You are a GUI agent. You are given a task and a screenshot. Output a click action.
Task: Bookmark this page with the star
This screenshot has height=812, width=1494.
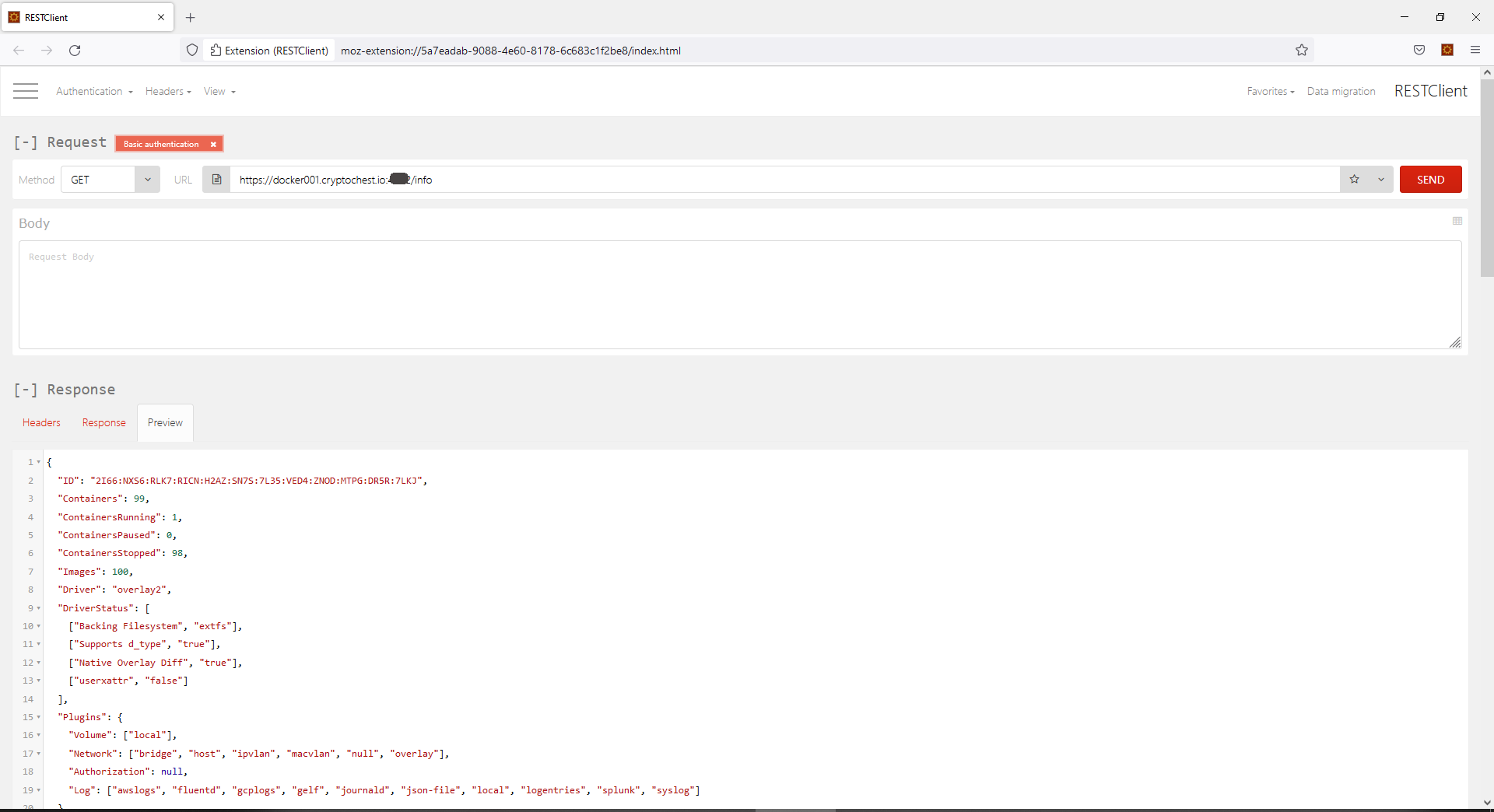pos(1302,51)
